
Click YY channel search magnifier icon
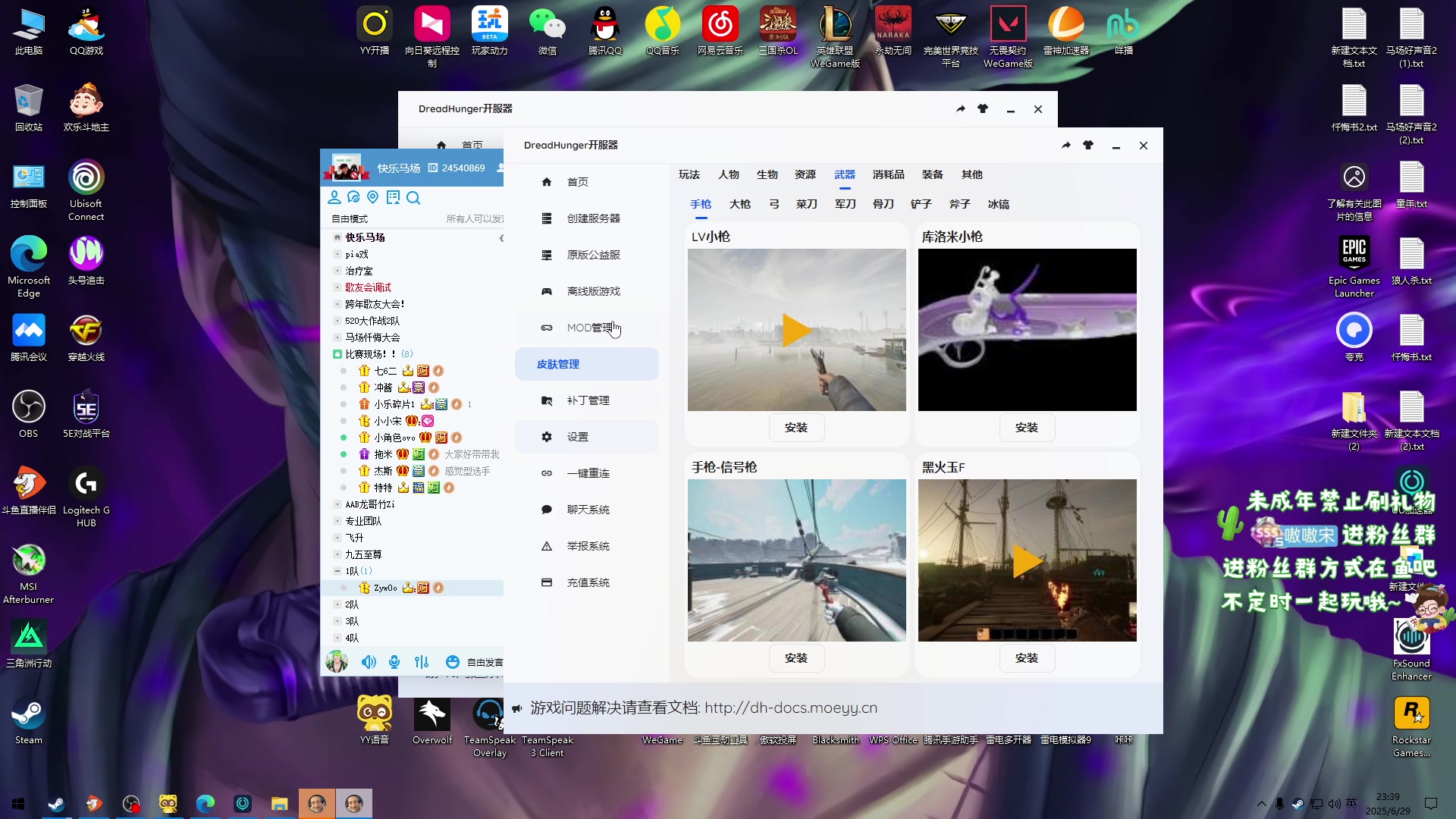pos(413,198)
